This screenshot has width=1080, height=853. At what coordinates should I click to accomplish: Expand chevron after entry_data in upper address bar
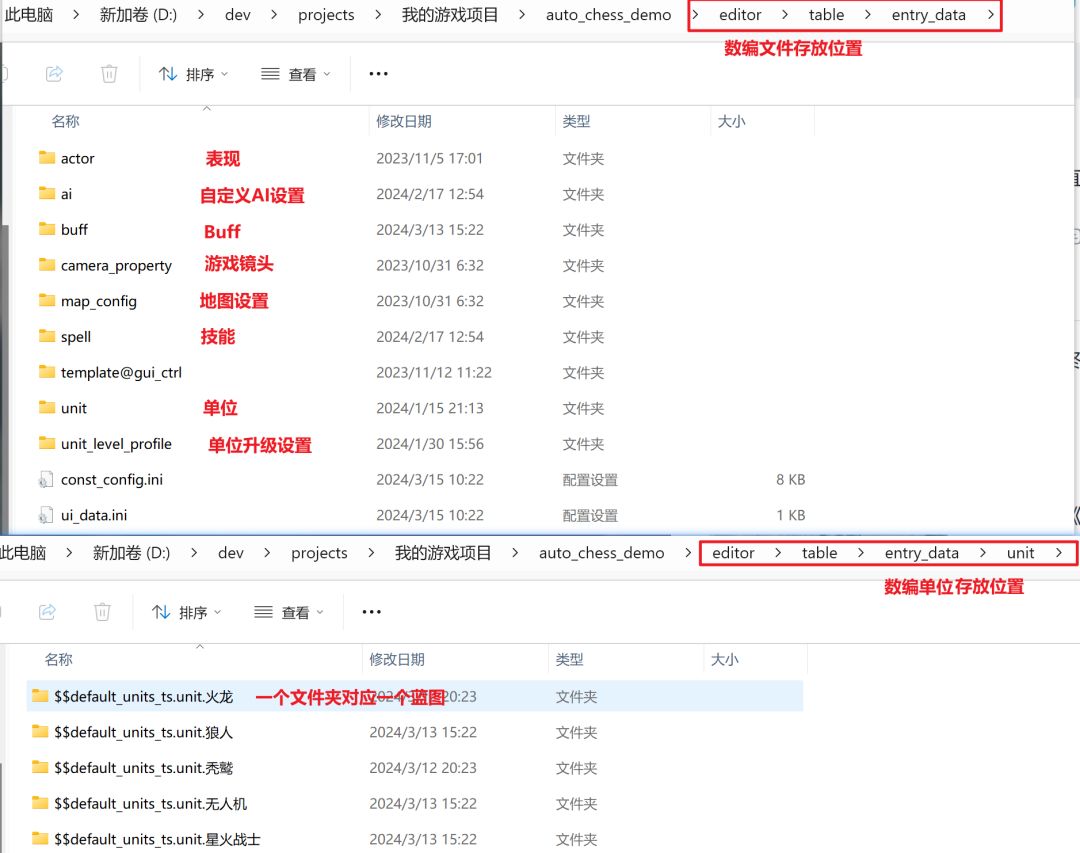990,14
